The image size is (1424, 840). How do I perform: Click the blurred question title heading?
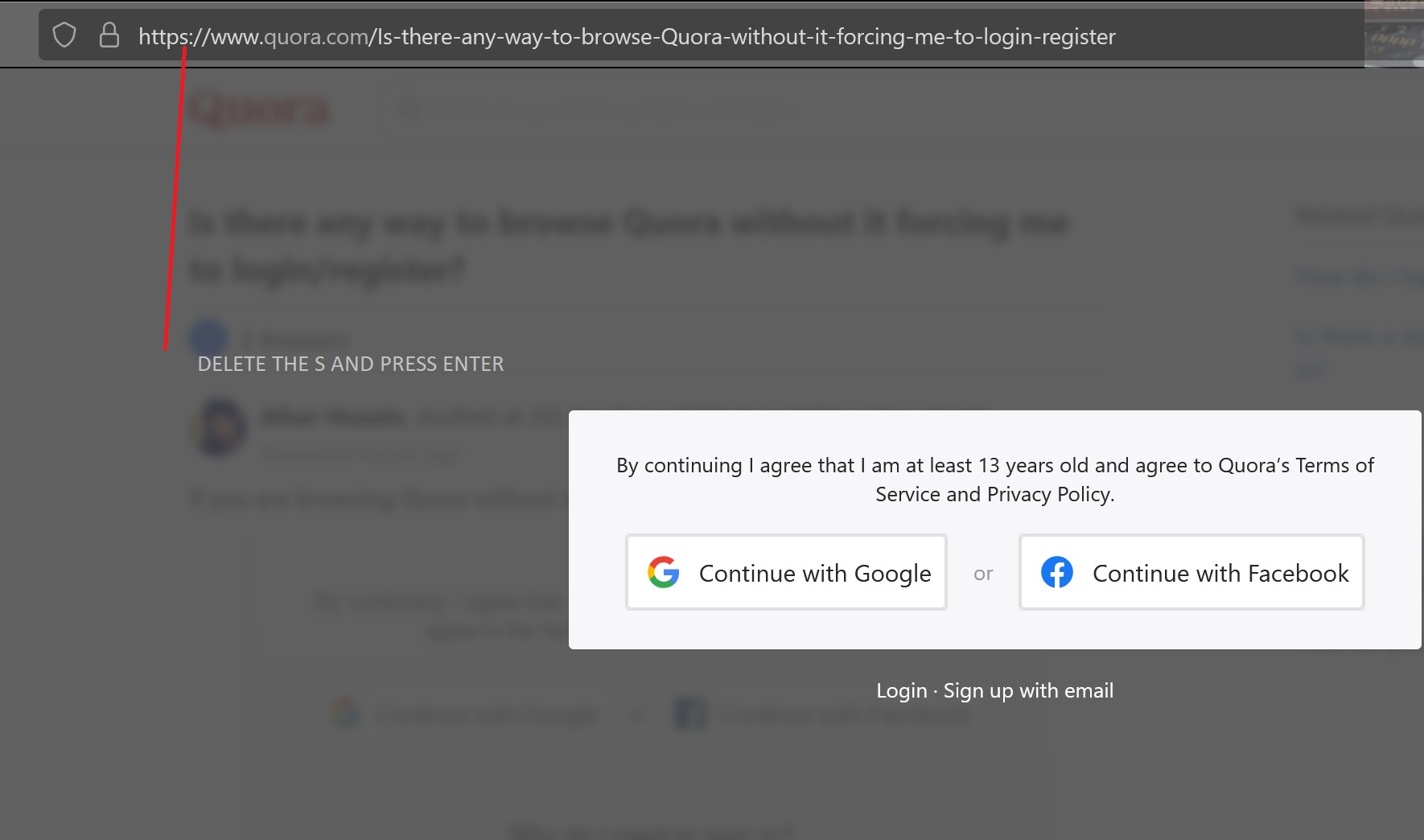click(x=629, y=245)
